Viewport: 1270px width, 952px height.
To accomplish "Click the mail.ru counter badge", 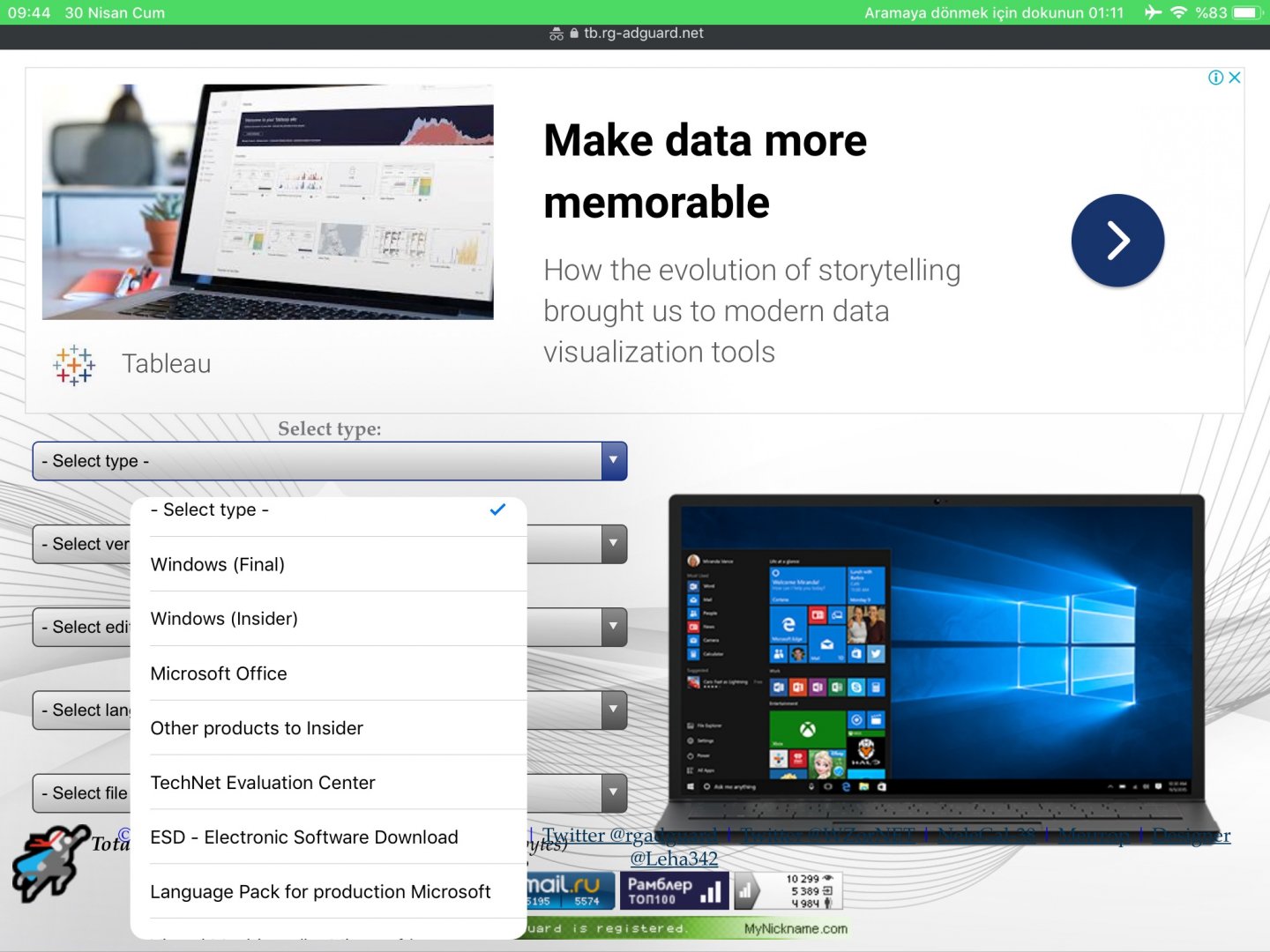I will (570, 890).
